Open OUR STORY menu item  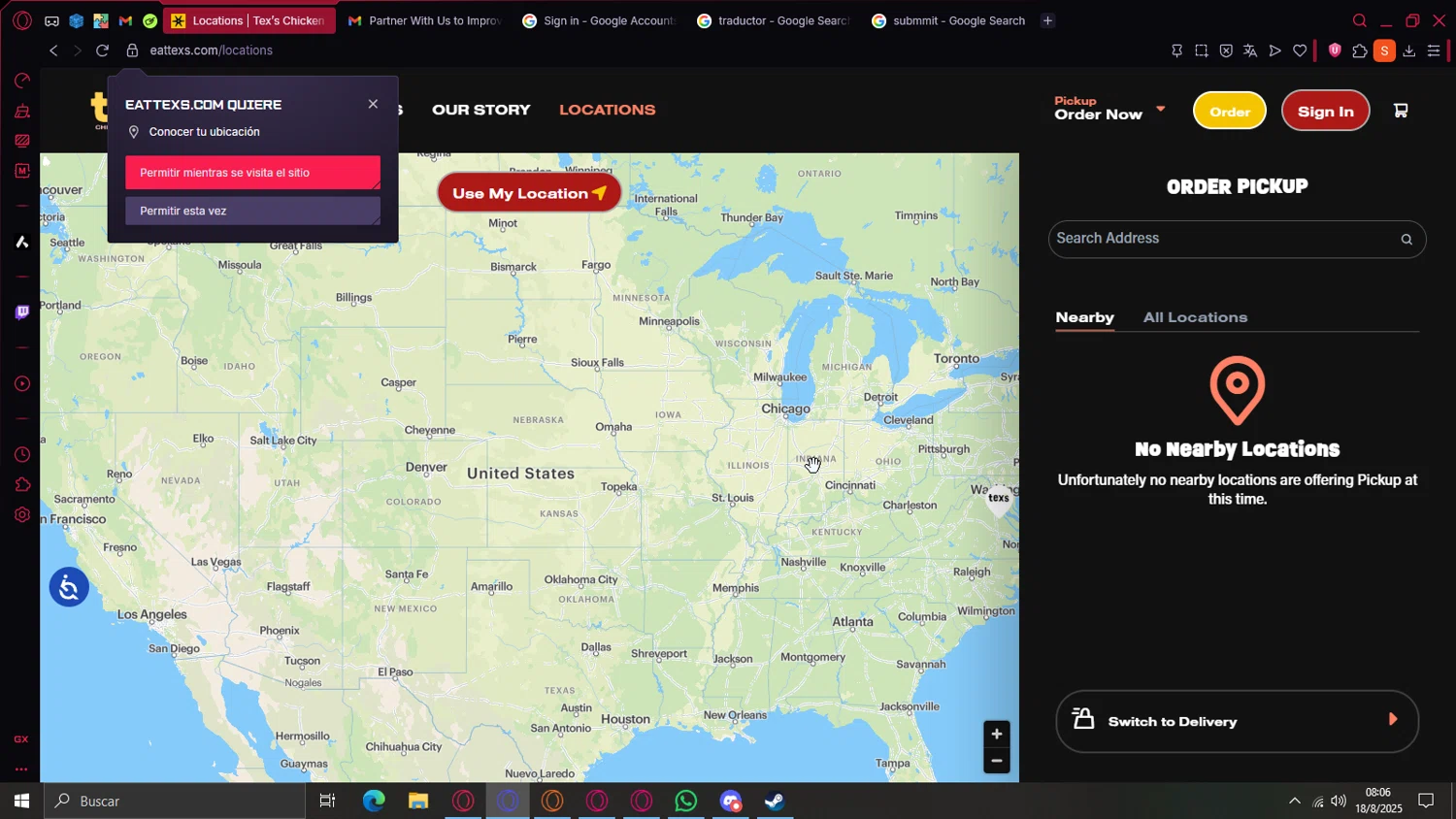(x=481, y=110)
